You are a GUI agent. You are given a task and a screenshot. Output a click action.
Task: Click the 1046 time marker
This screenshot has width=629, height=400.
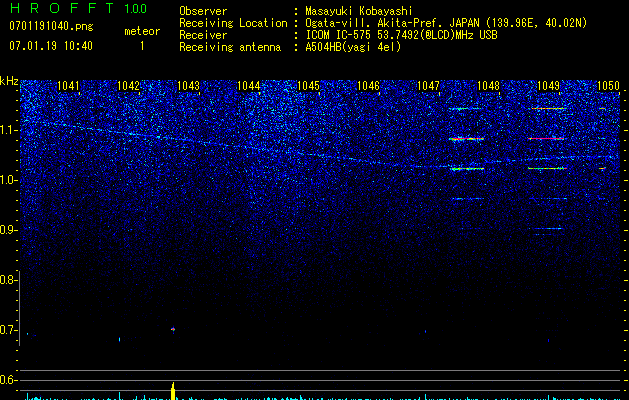(368, 86)
